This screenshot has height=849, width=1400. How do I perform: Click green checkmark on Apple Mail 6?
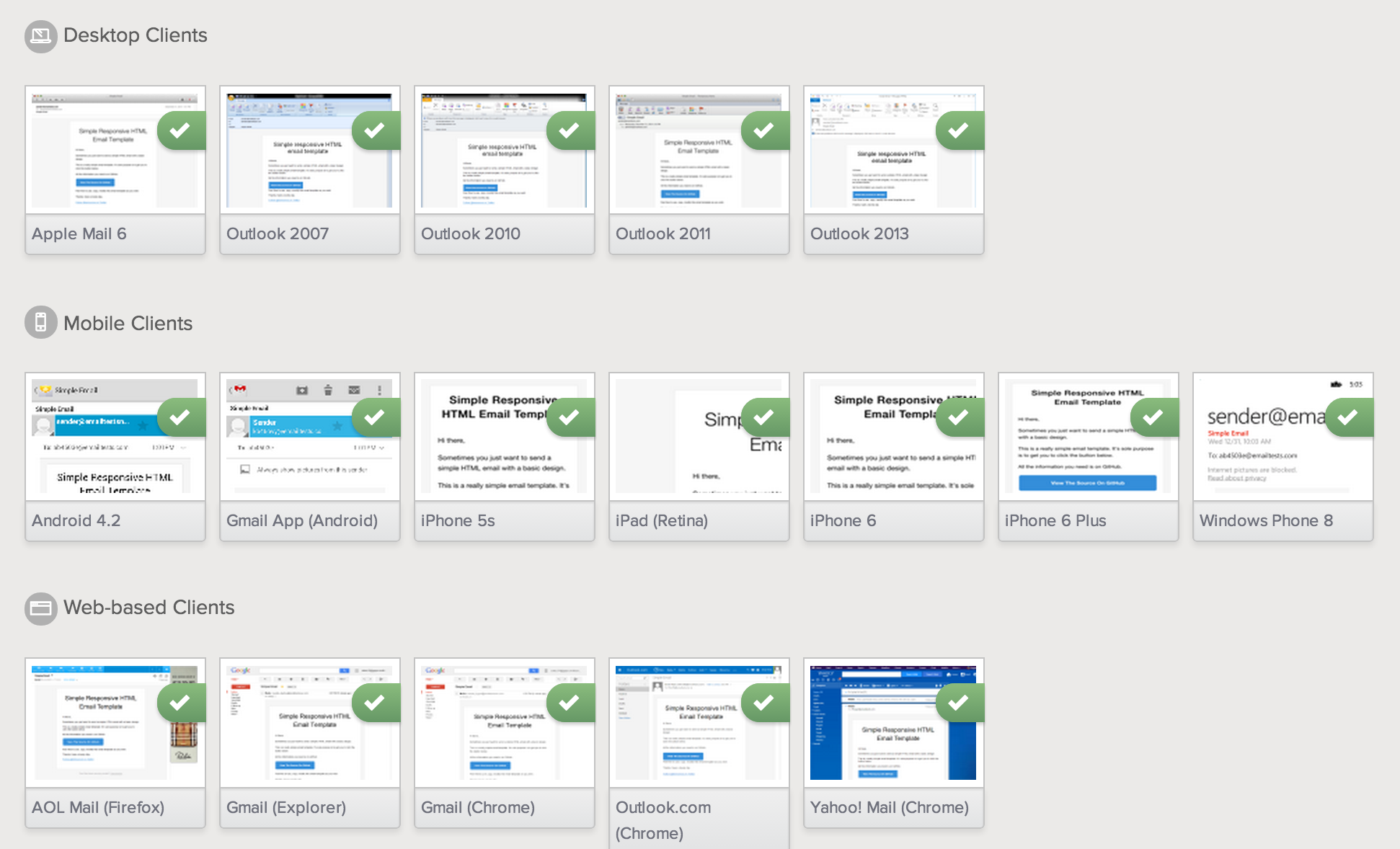(x=181, y=130)
